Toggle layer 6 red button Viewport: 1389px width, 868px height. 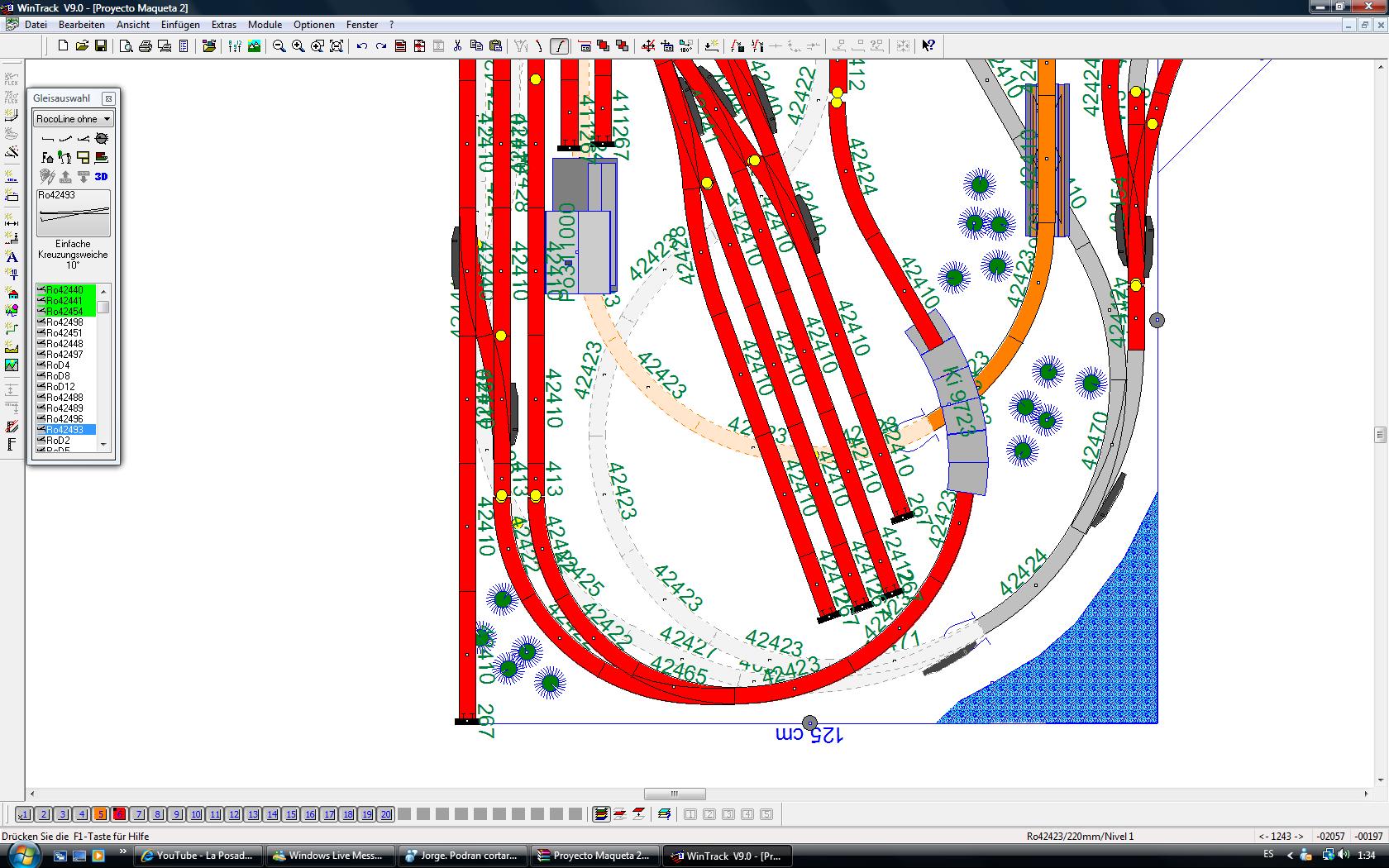point(119,814)
